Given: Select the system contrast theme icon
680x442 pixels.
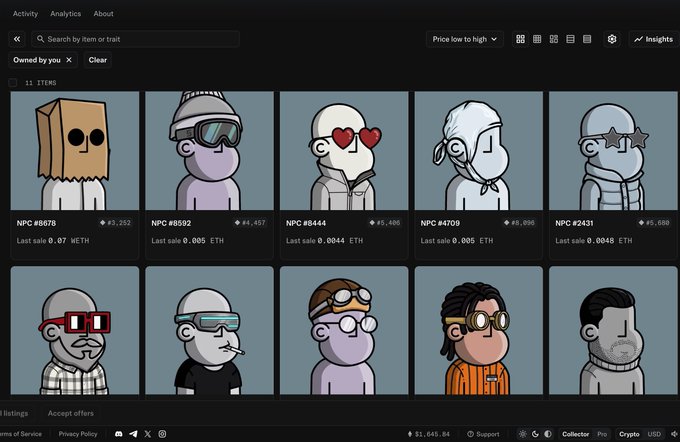Looking at the screenshot, I should coord(548,434).
